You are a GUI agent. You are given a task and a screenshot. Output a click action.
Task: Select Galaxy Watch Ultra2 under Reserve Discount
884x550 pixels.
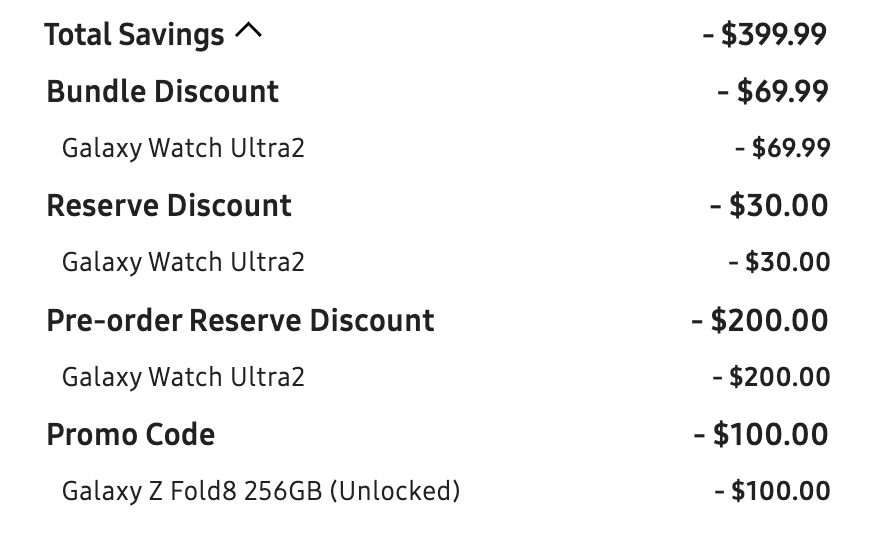183,263
